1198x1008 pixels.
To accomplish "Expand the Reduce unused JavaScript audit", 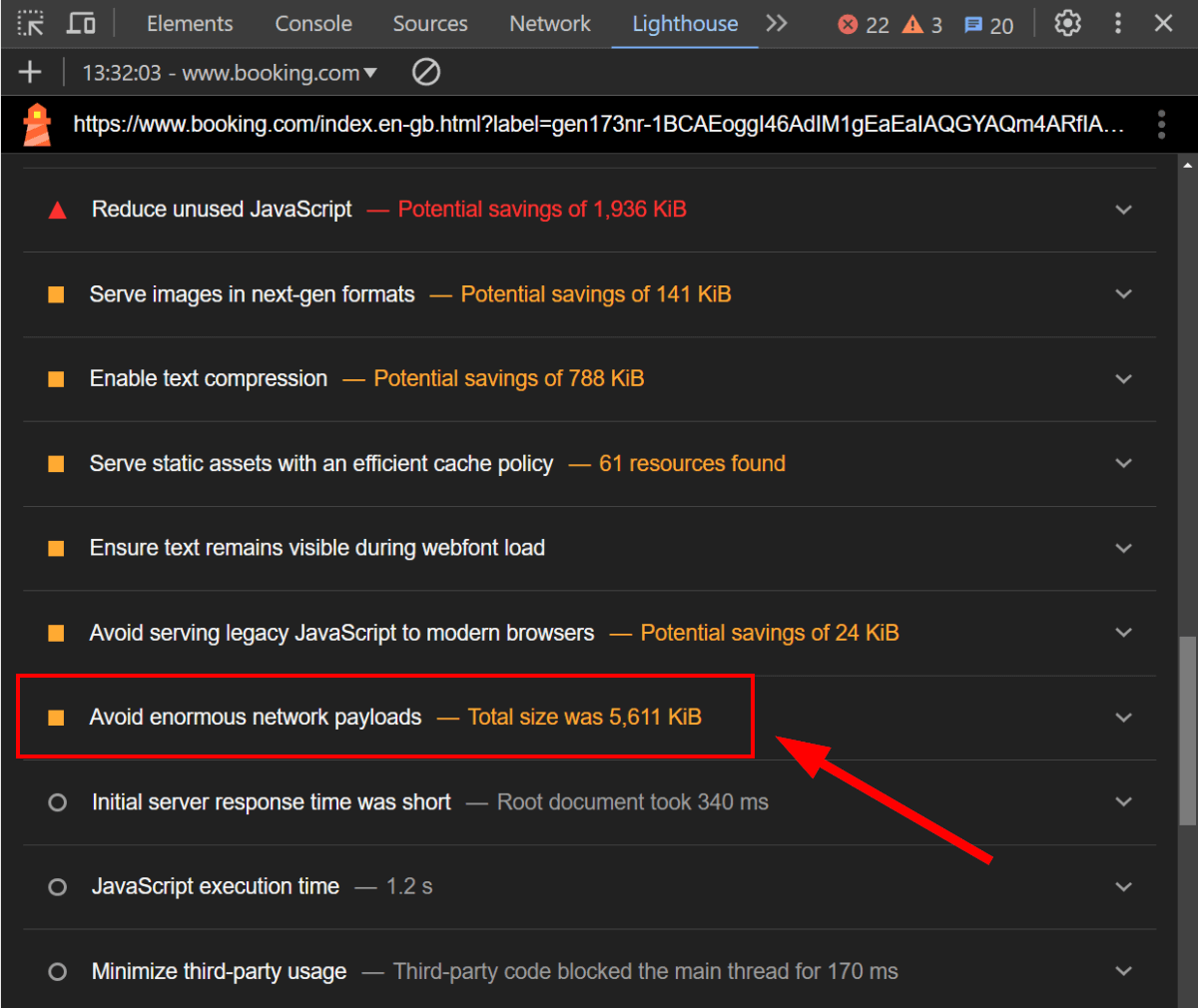I will (x=1123, y=210).
